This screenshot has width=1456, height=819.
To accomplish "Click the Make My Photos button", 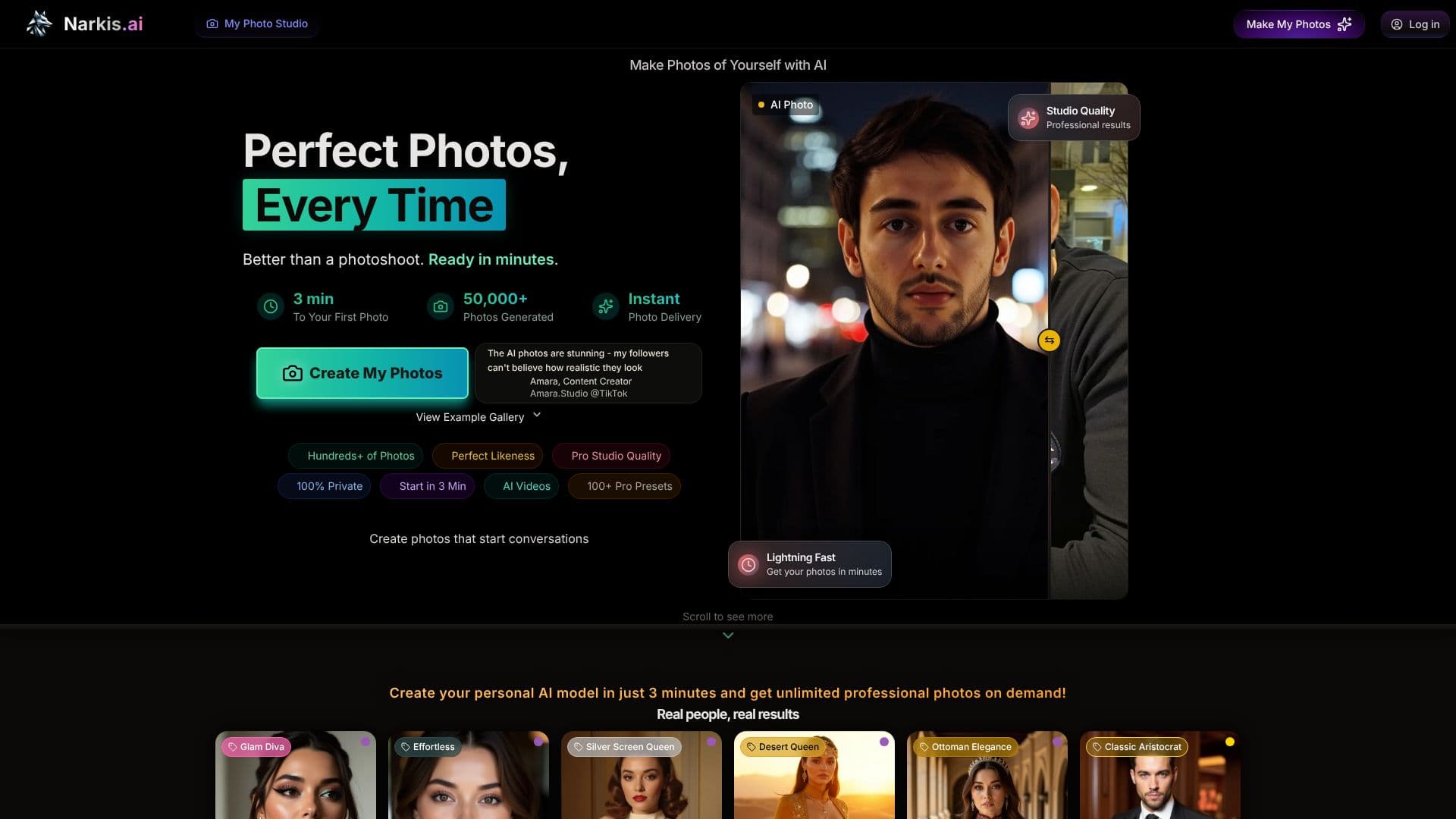I will (x=1299, y=24).
